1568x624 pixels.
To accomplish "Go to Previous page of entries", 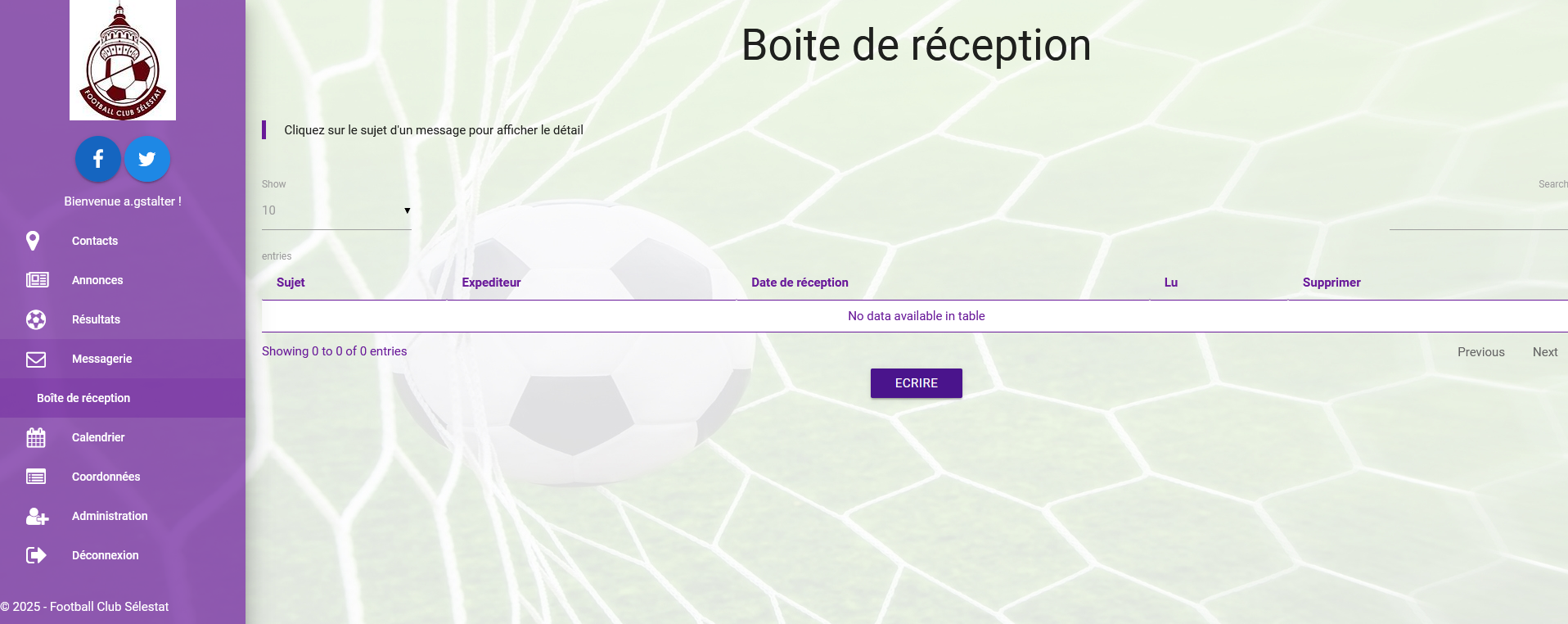I will pyautogui.click(x=1480, y=352).
